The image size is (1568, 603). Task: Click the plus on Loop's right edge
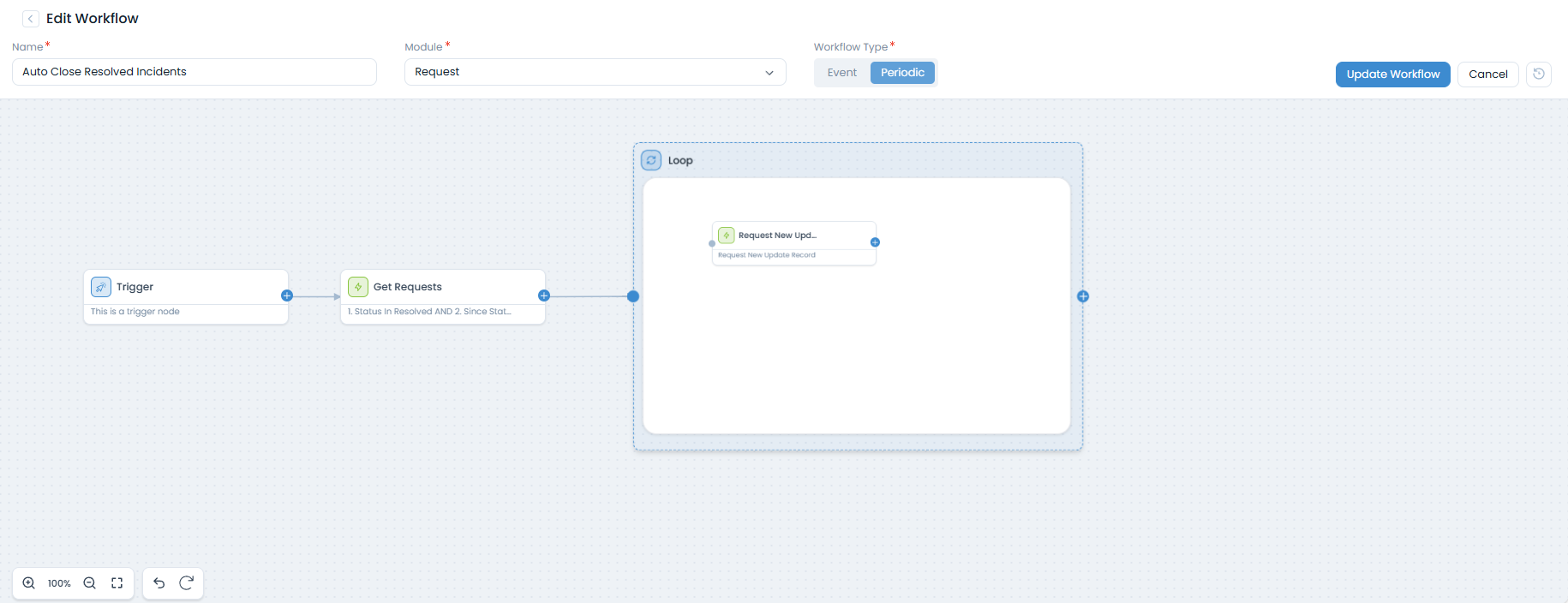[1083, 296]
